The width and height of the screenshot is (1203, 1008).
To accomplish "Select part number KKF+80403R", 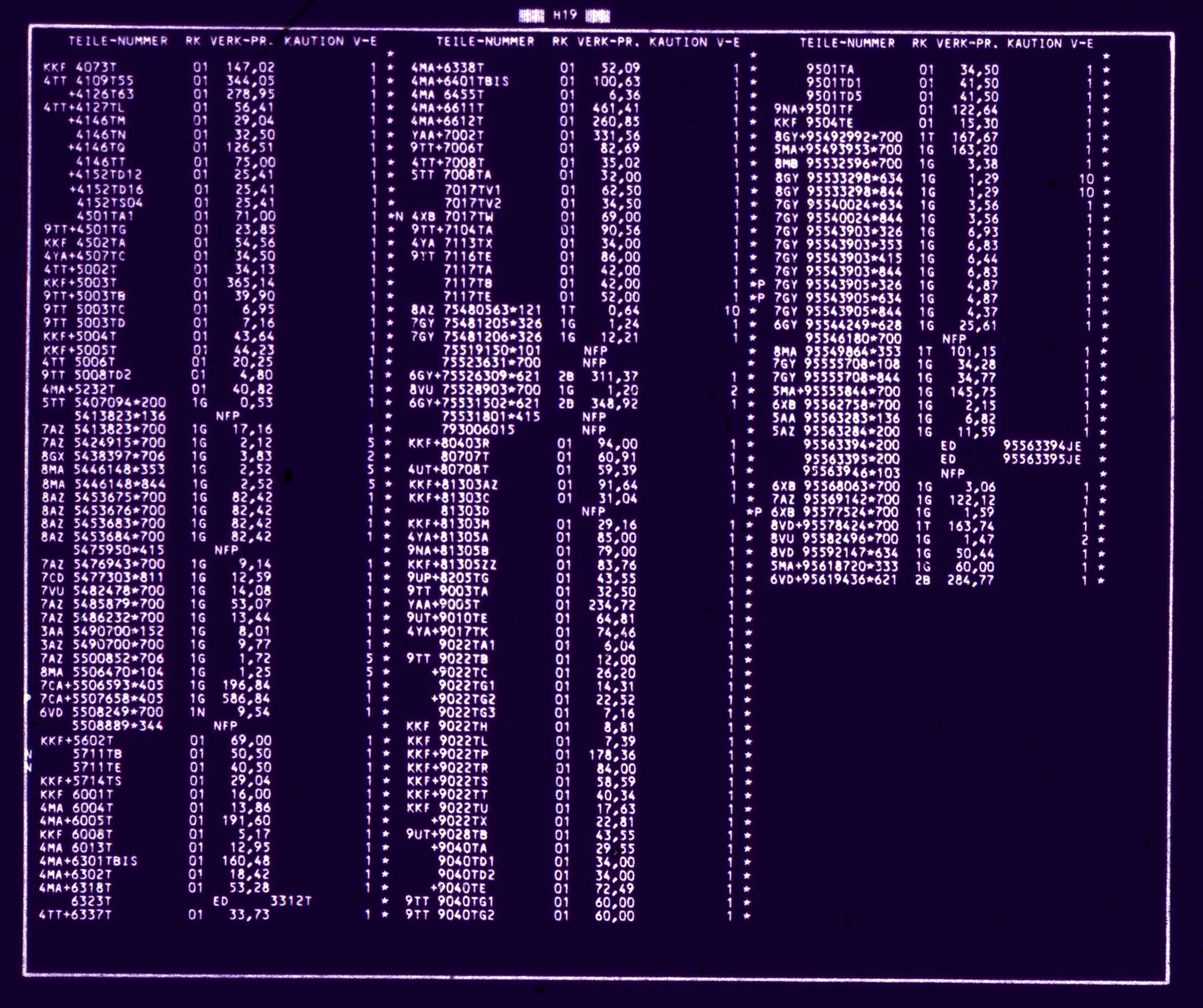I will coord(449,444).
